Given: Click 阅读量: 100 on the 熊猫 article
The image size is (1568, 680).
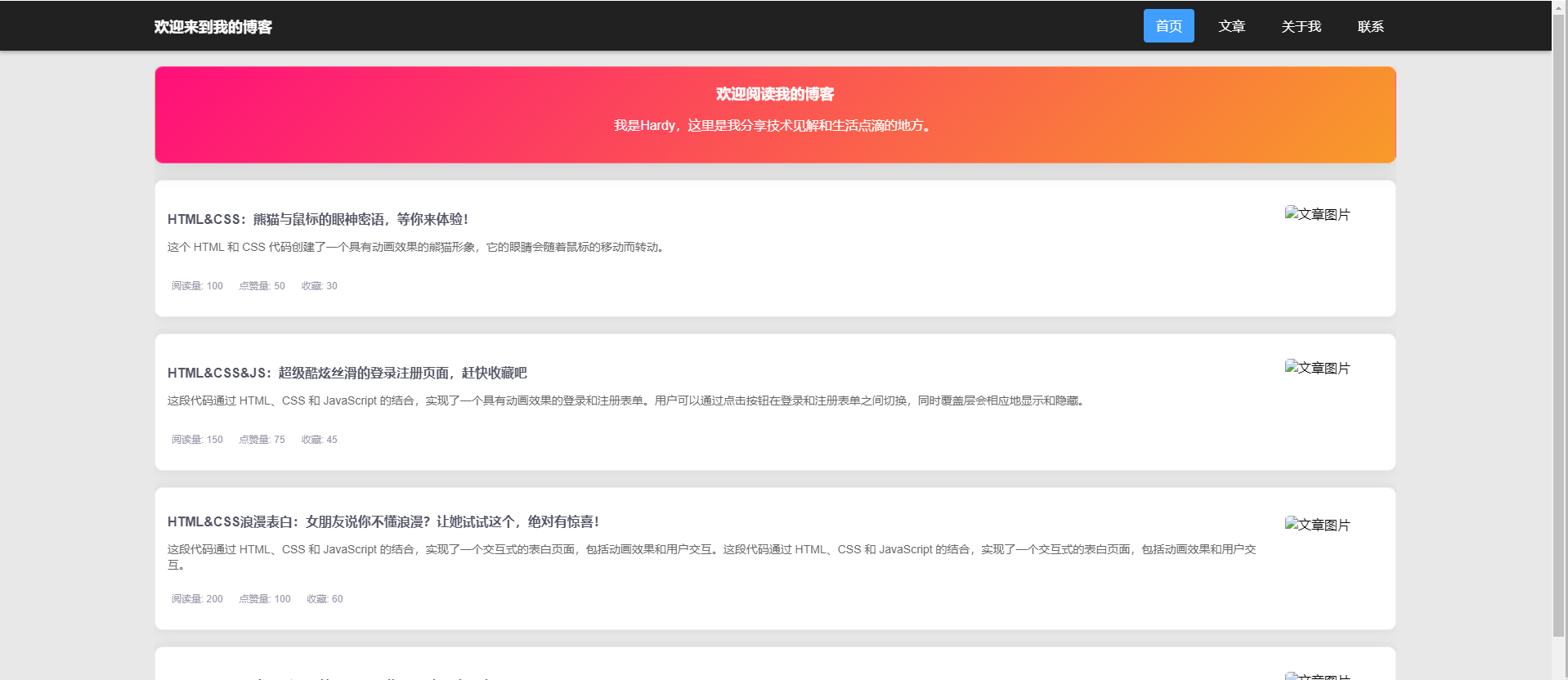Looking at the screenshot, I should (197, 286).
